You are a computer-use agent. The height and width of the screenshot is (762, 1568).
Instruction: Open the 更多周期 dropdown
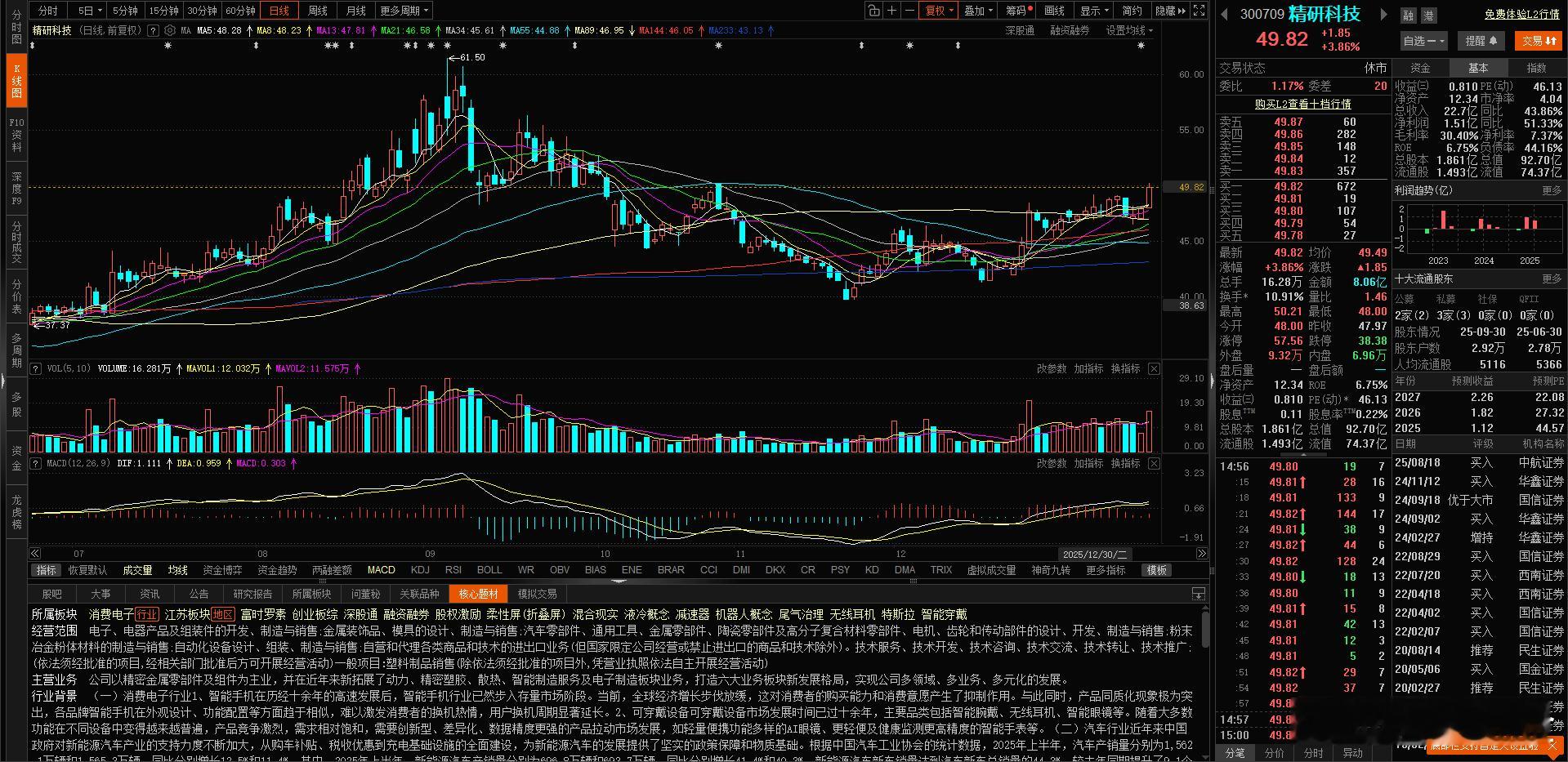404,11
